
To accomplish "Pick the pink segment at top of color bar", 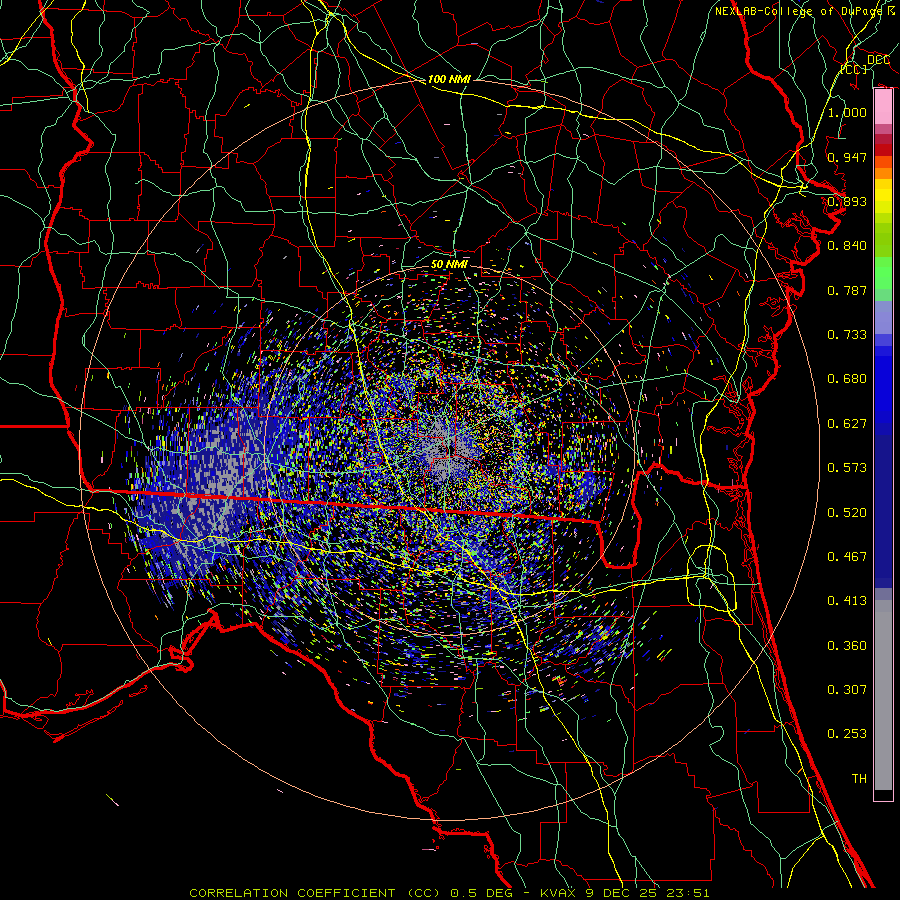I will [883, 107].
